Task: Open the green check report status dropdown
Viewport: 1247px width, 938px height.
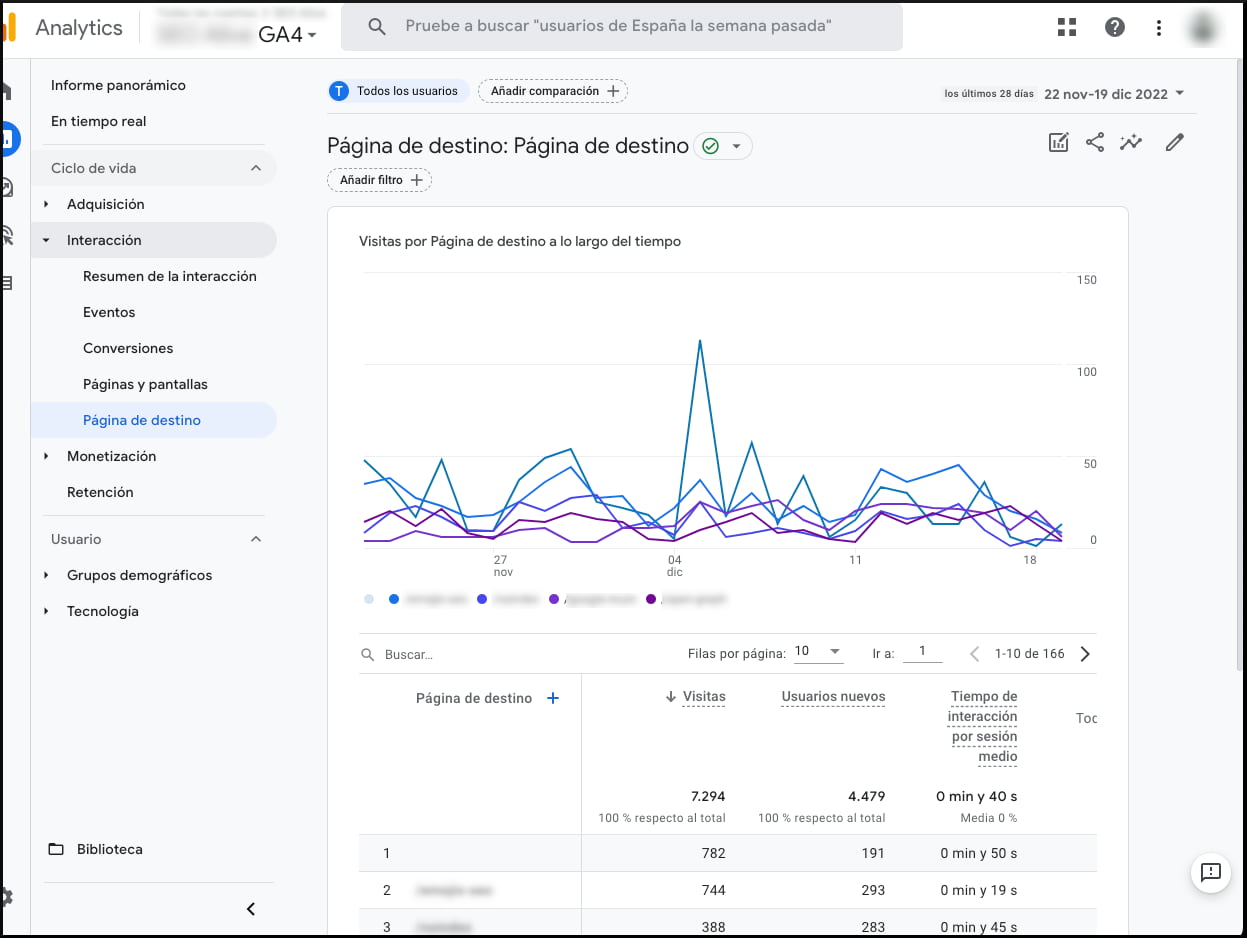Action: [x=724, y=146]
